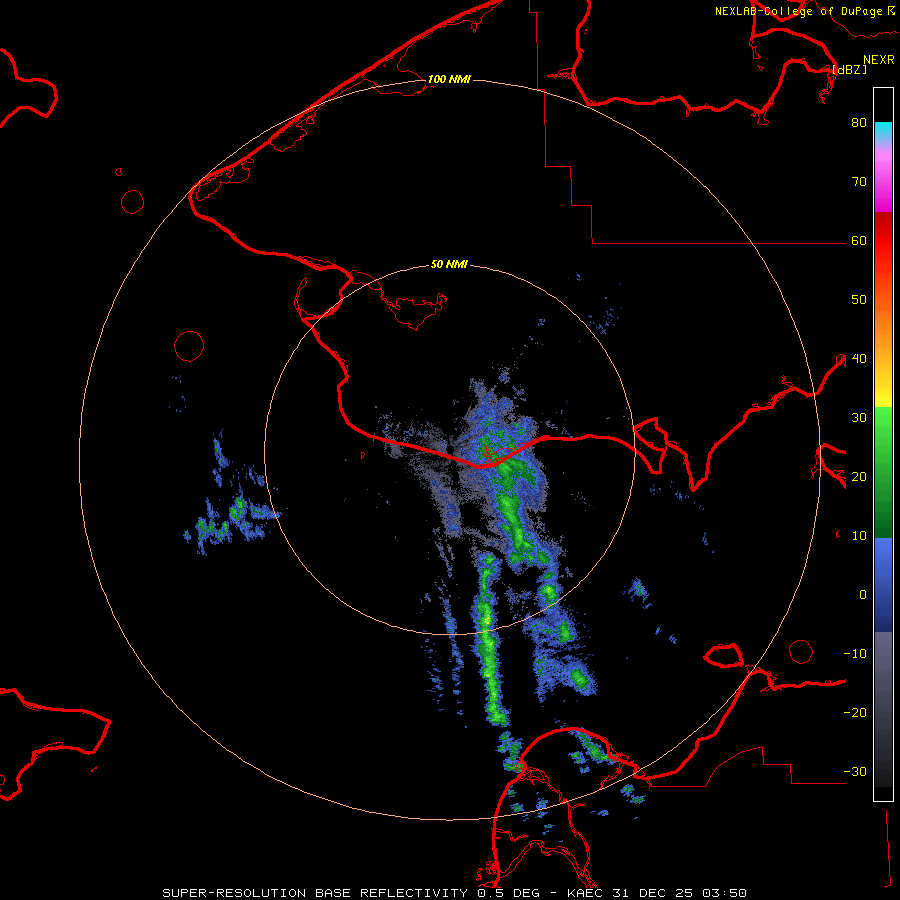Click the 100 NMI range ring label
The height and width of the screenshot is (900, 900).
coord(449,79)
